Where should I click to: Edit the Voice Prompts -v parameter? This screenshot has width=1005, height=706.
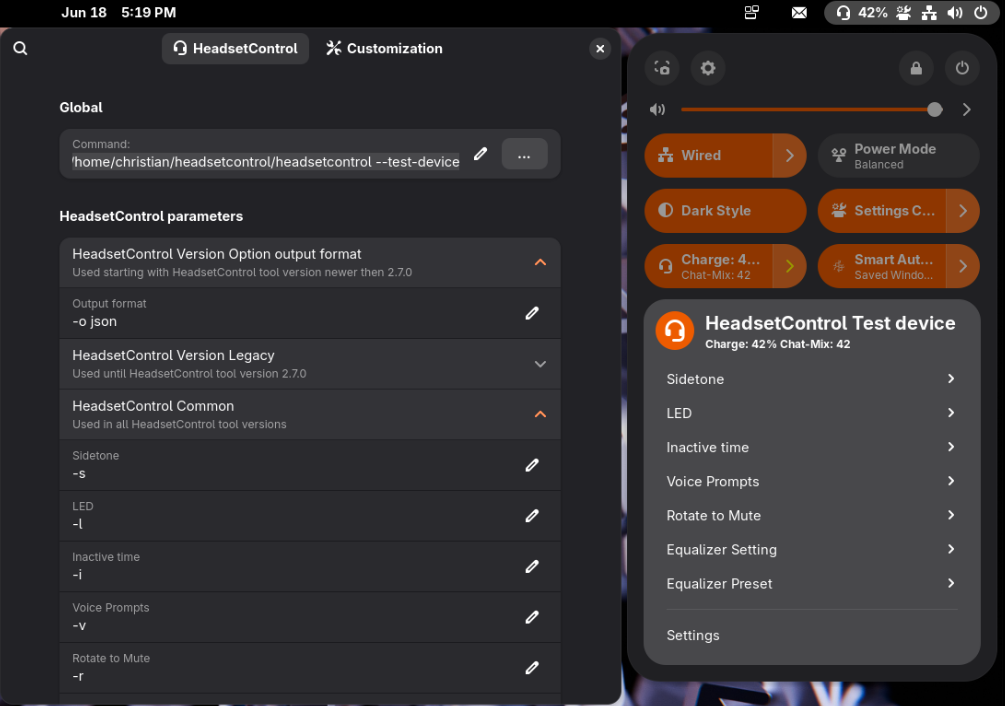pyautogui.click(x=532, y=617)
